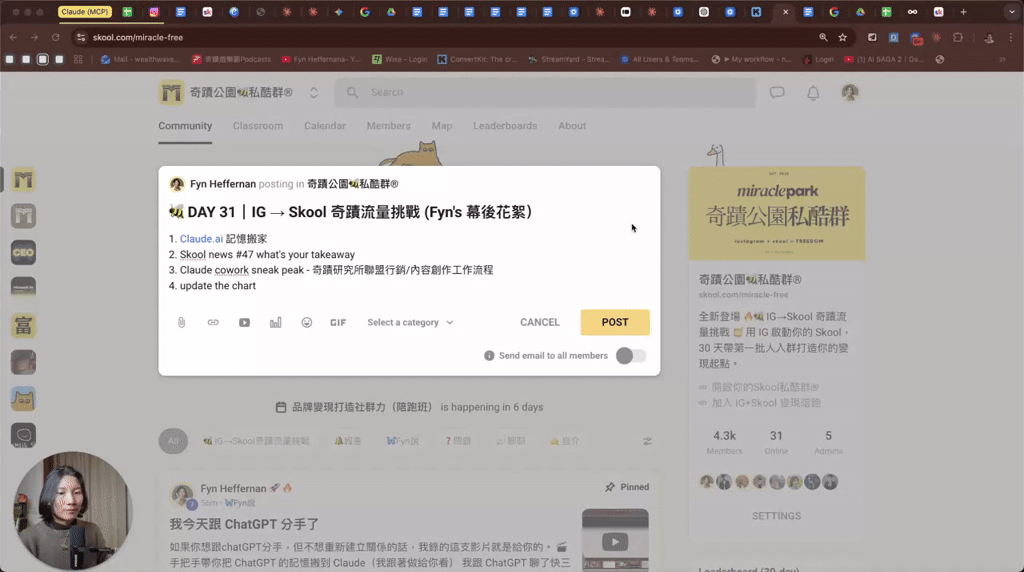Switch to the Claude (MCP) tab

click(85, 12)
